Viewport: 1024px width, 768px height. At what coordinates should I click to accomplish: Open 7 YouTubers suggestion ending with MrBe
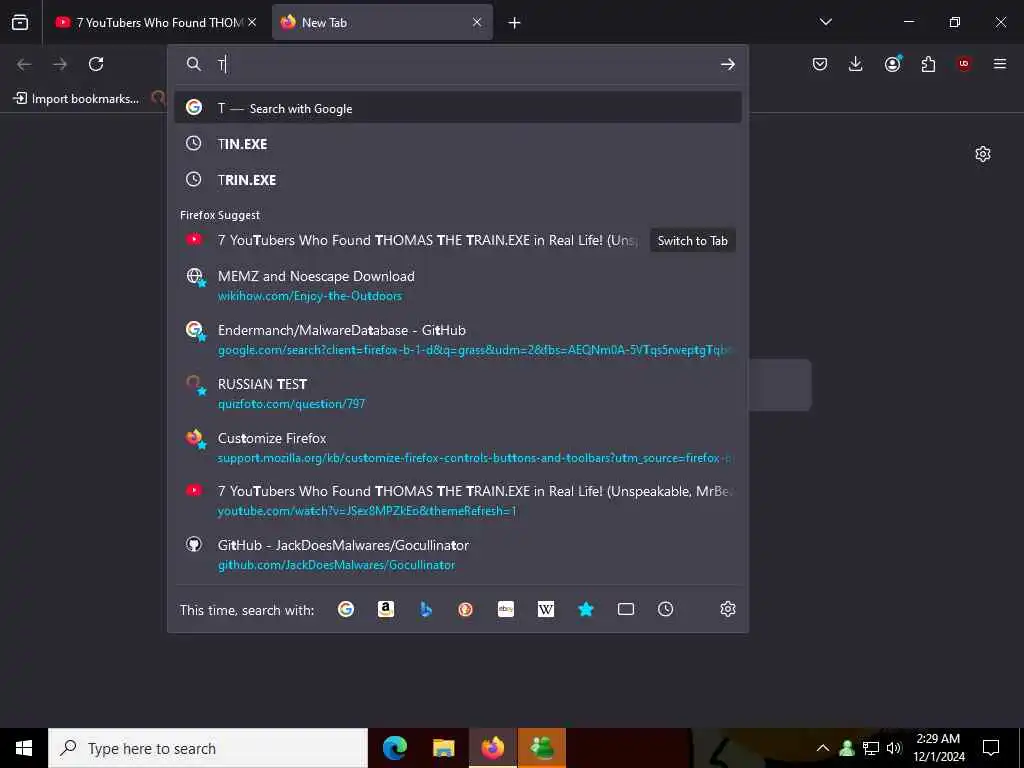pyautogui.click(x=458, y=500)
